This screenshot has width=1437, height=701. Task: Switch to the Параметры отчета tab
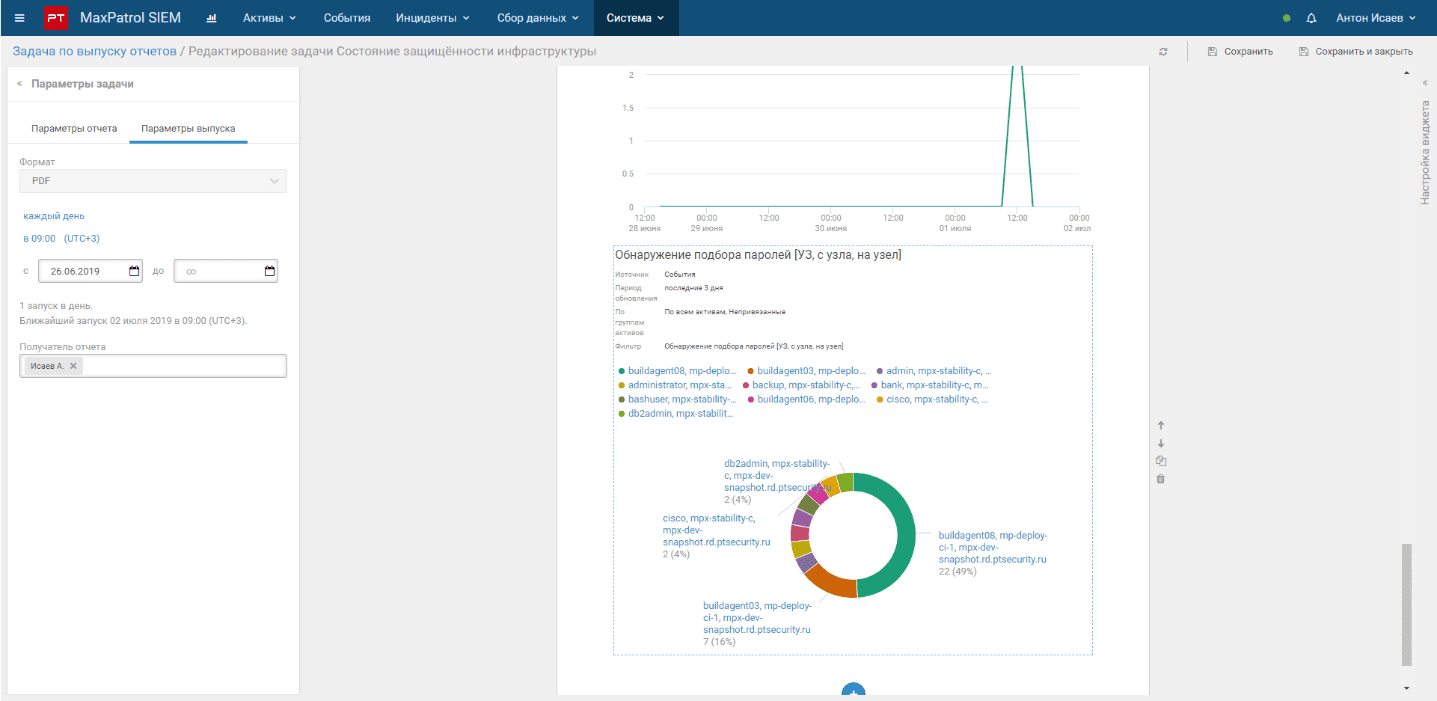point(74,129)
